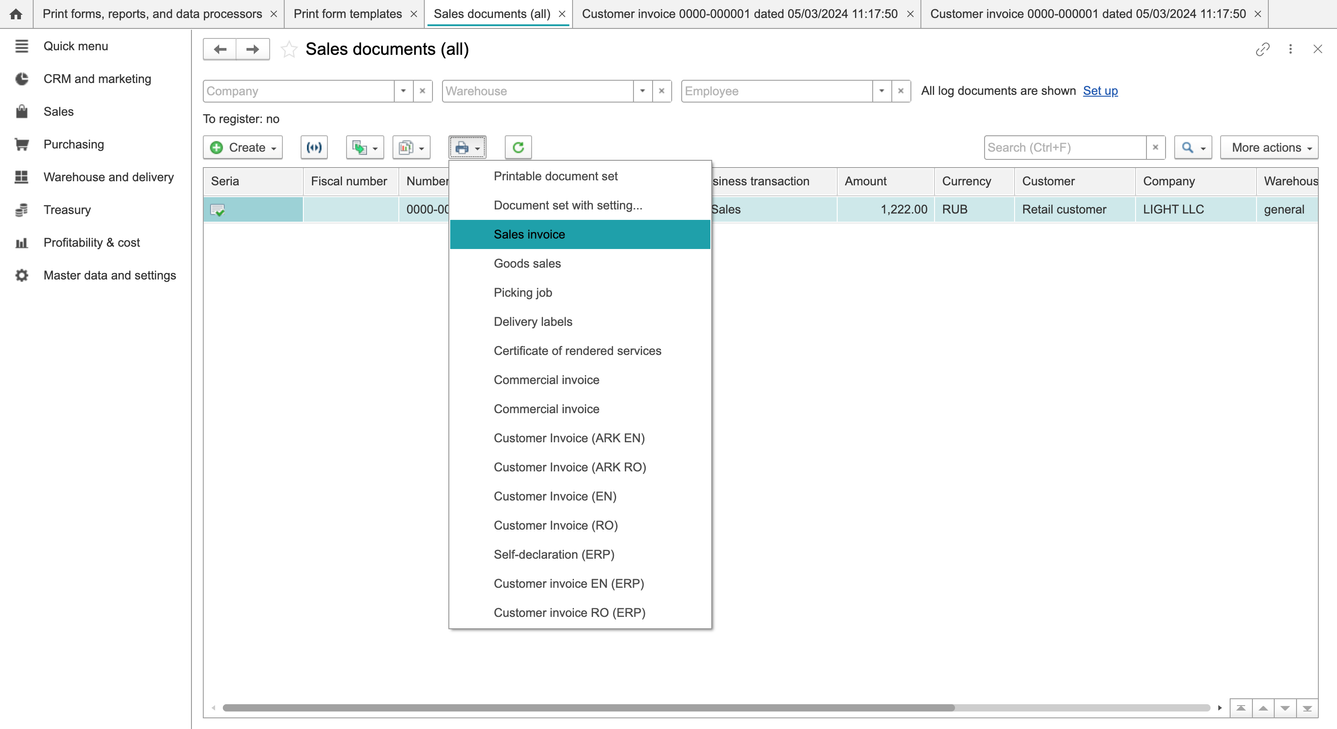Image resolution: width=1337 pixels, height=729 pixels.
Task: Open the Sales section in sidebar
Action: tap(58, 112)
